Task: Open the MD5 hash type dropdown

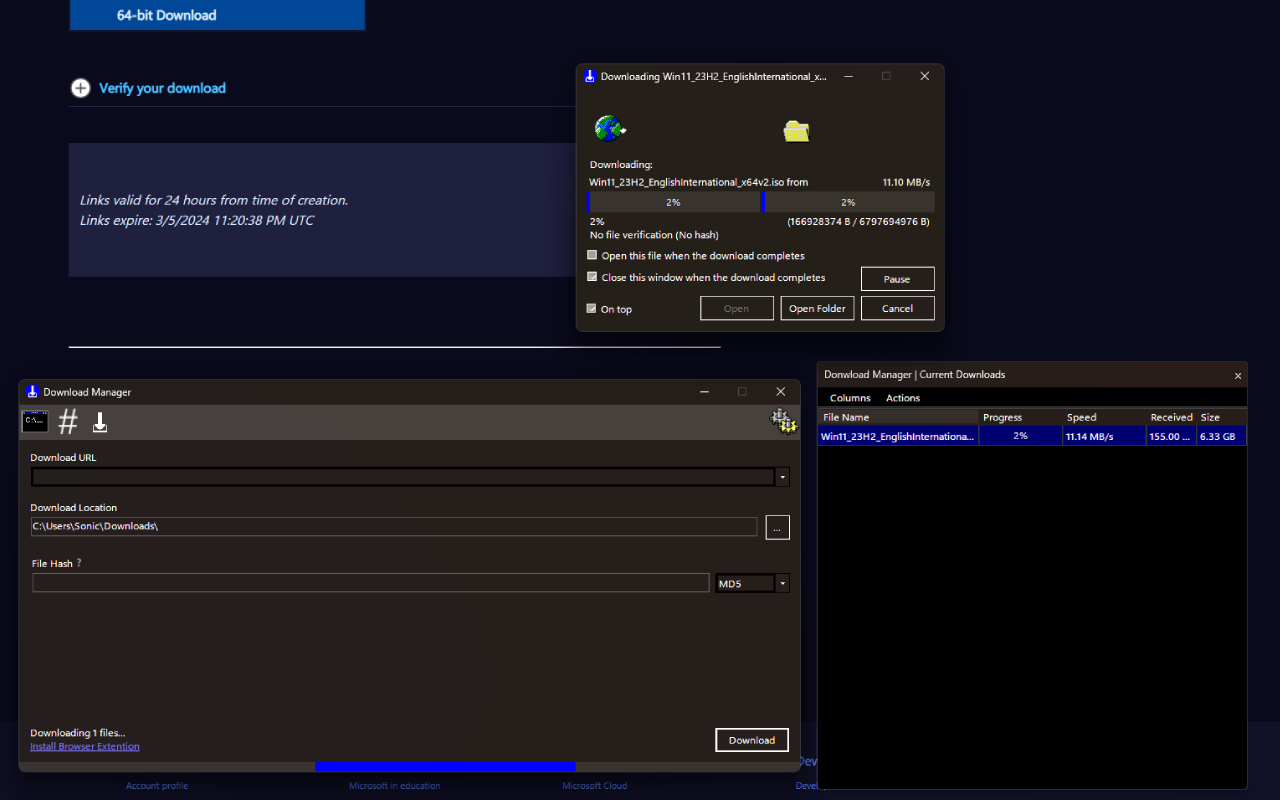Action: 782,583
